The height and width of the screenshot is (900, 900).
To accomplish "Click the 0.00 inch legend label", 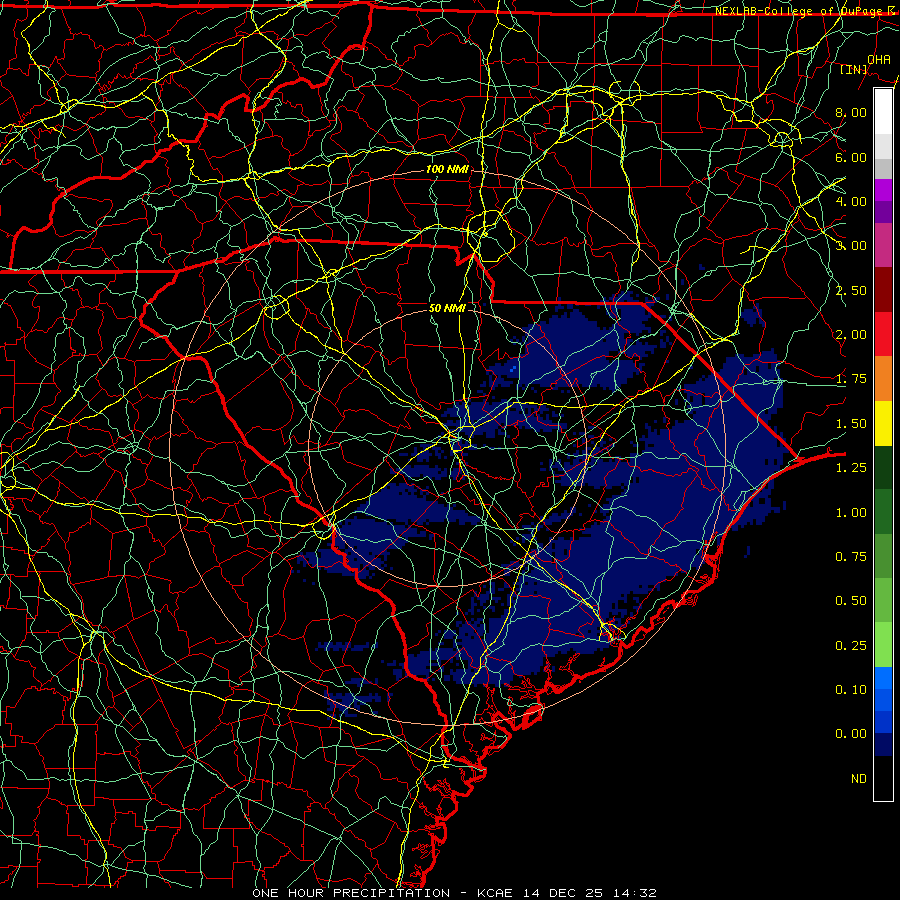I will [x=851, y=734].
